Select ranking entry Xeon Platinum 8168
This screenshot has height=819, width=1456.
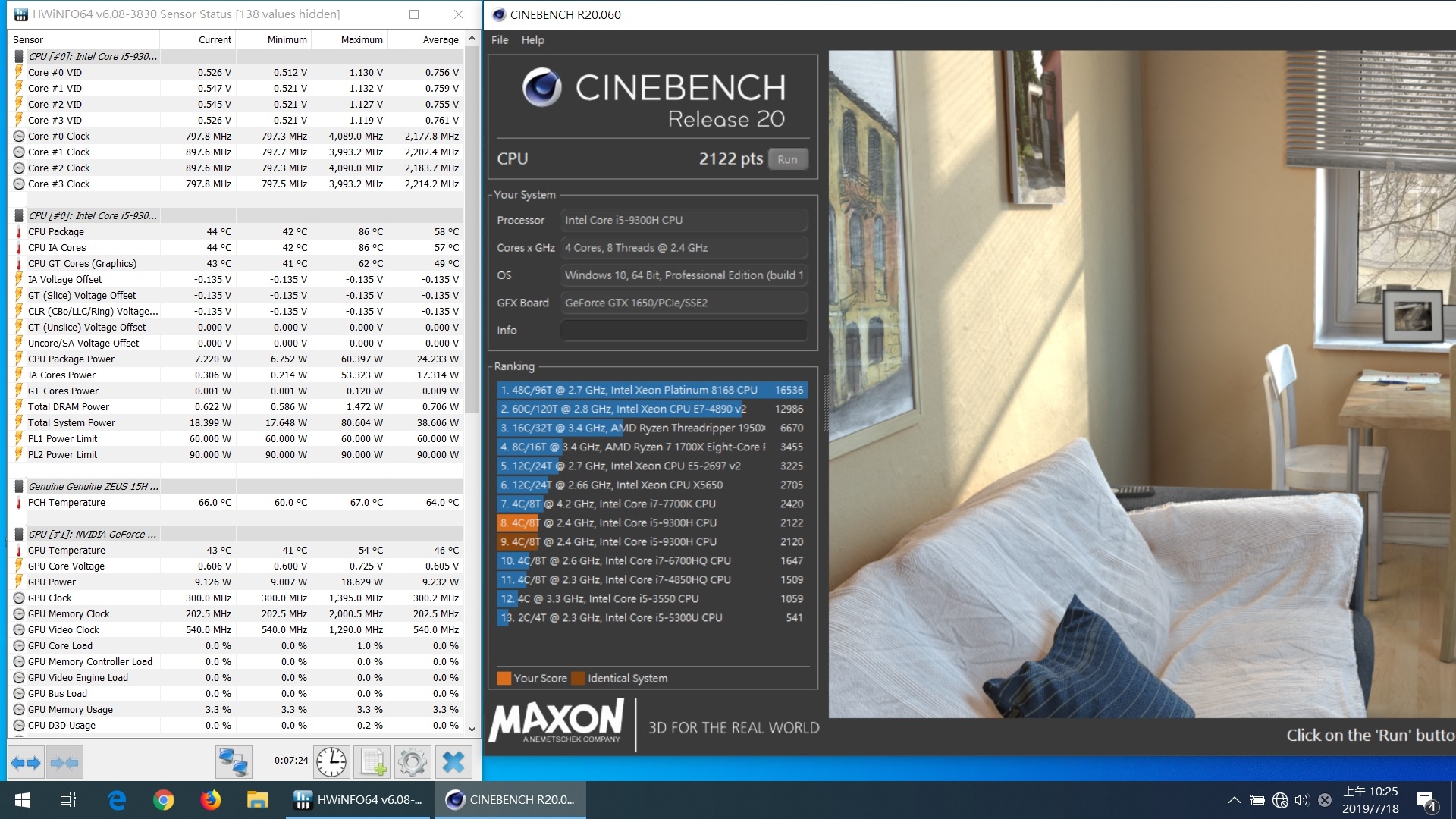tap(652, 390)
